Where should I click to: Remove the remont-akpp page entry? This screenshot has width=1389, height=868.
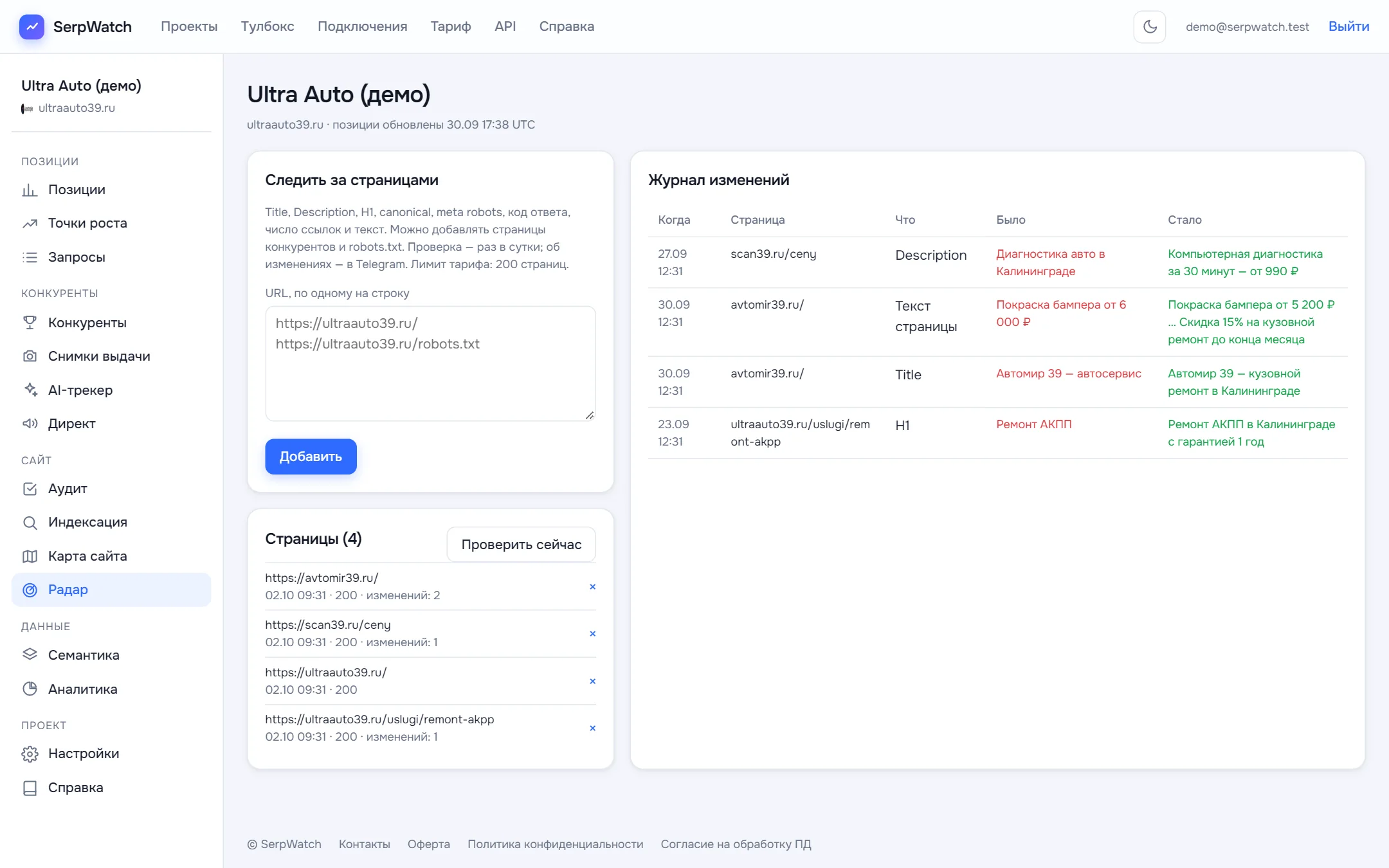[x=592, y=728]
